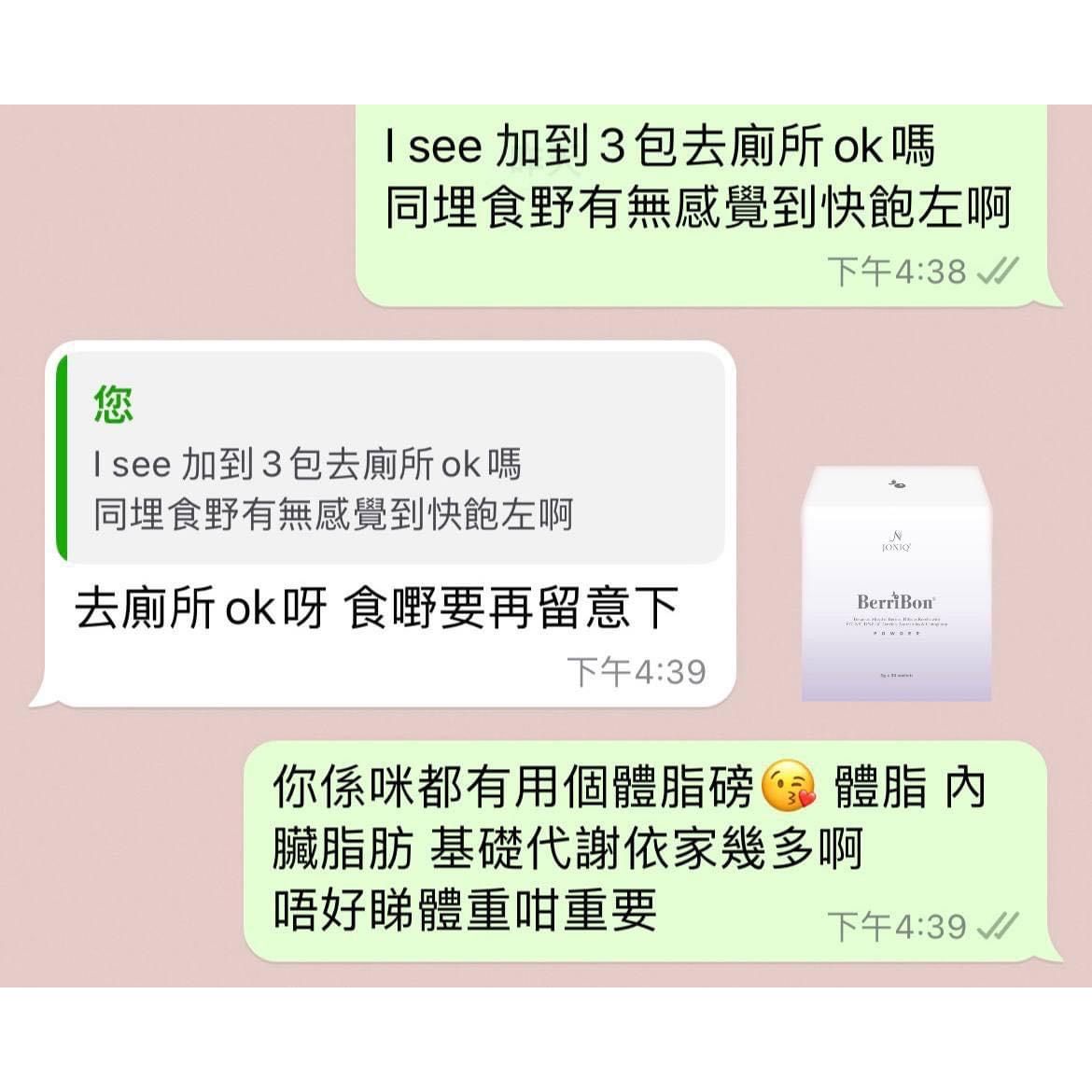Click double check mark beside last 下午4:39
This screenshot has width=1092, height=1092.
coord(999,926)
